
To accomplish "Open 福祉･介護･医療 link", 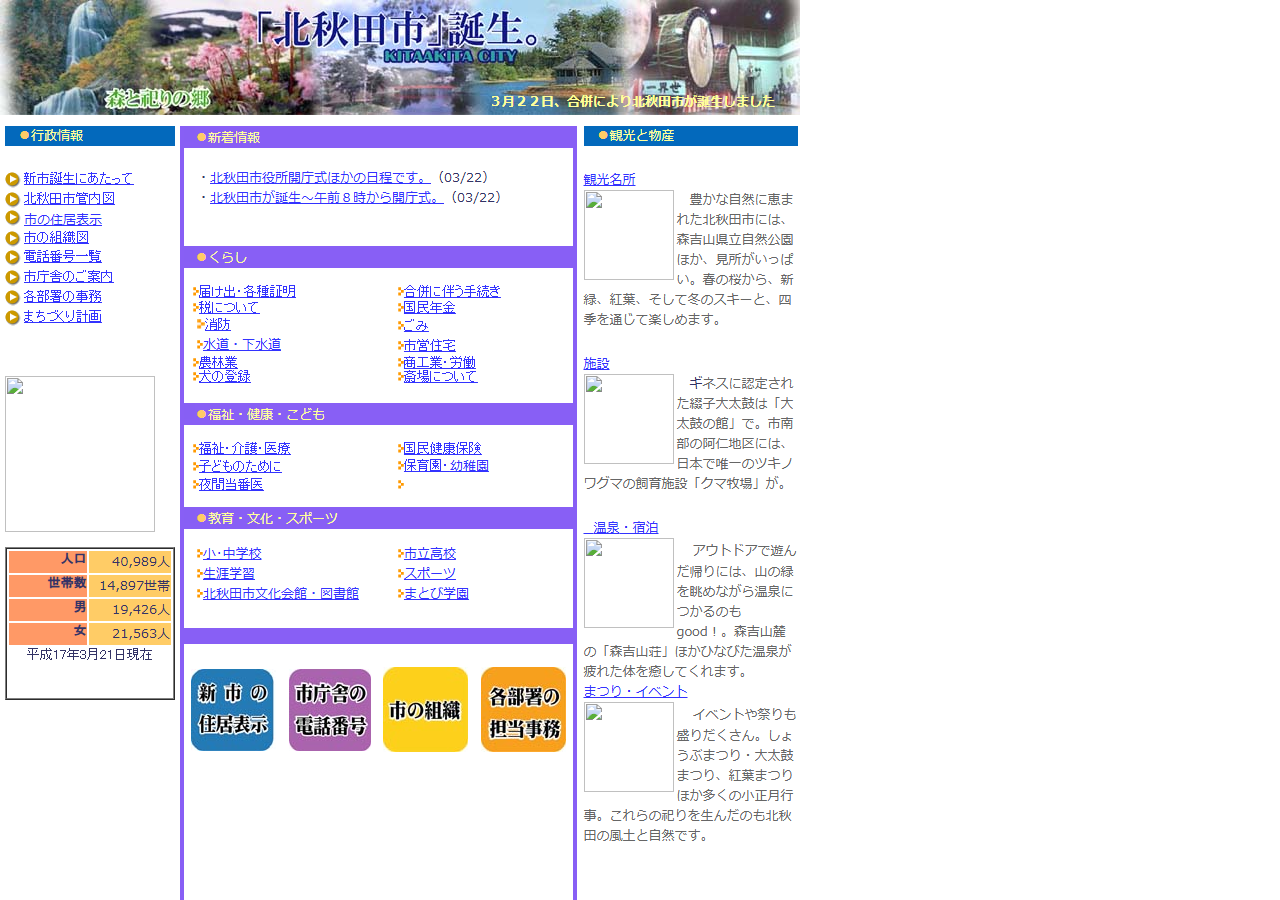I will coord(244,448).
